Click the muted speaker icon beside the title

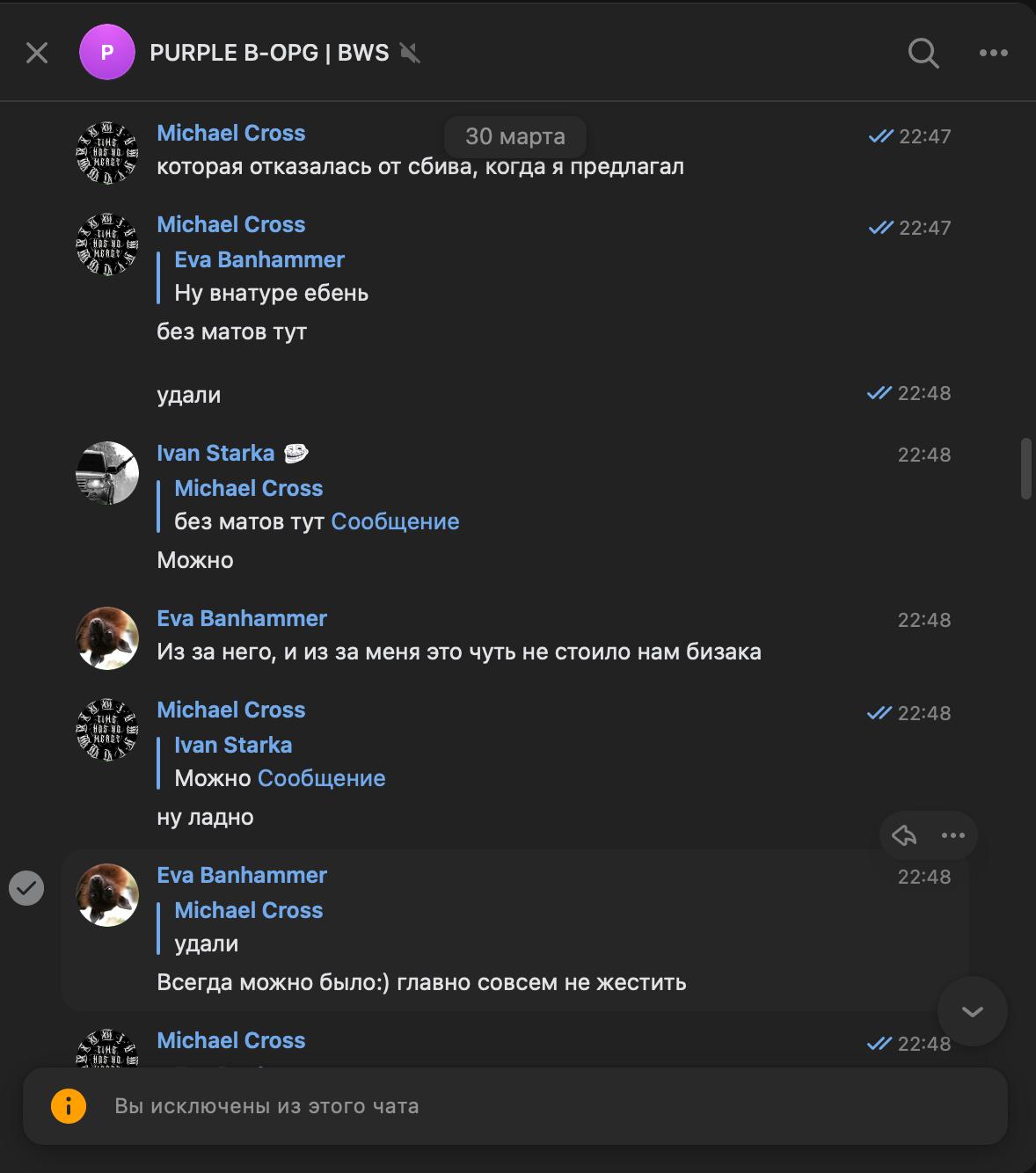pos(410,53)
